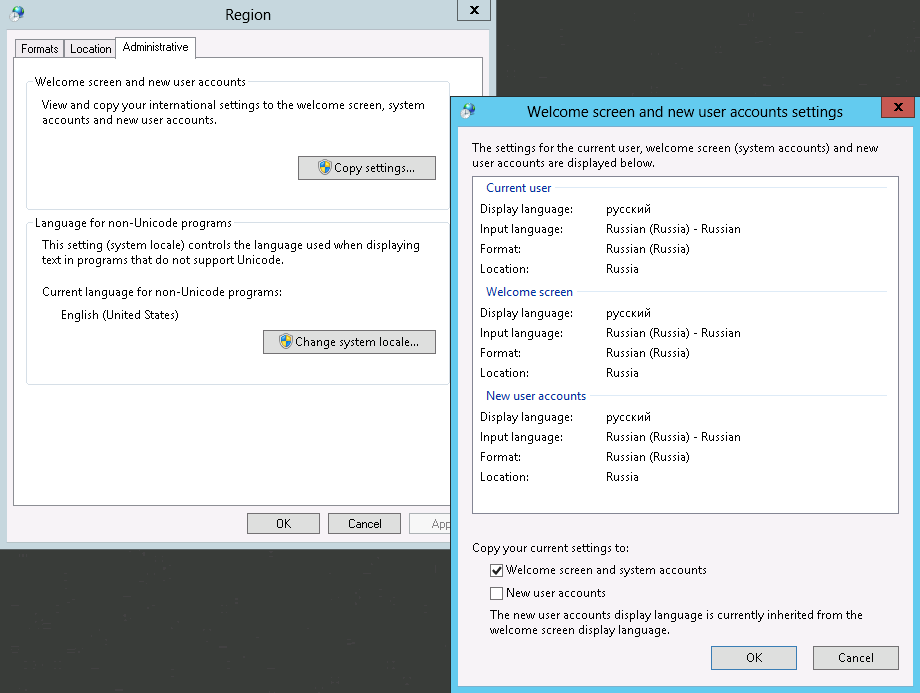
Task: Click the partially hidden Apply button
Action: [438, 523]
